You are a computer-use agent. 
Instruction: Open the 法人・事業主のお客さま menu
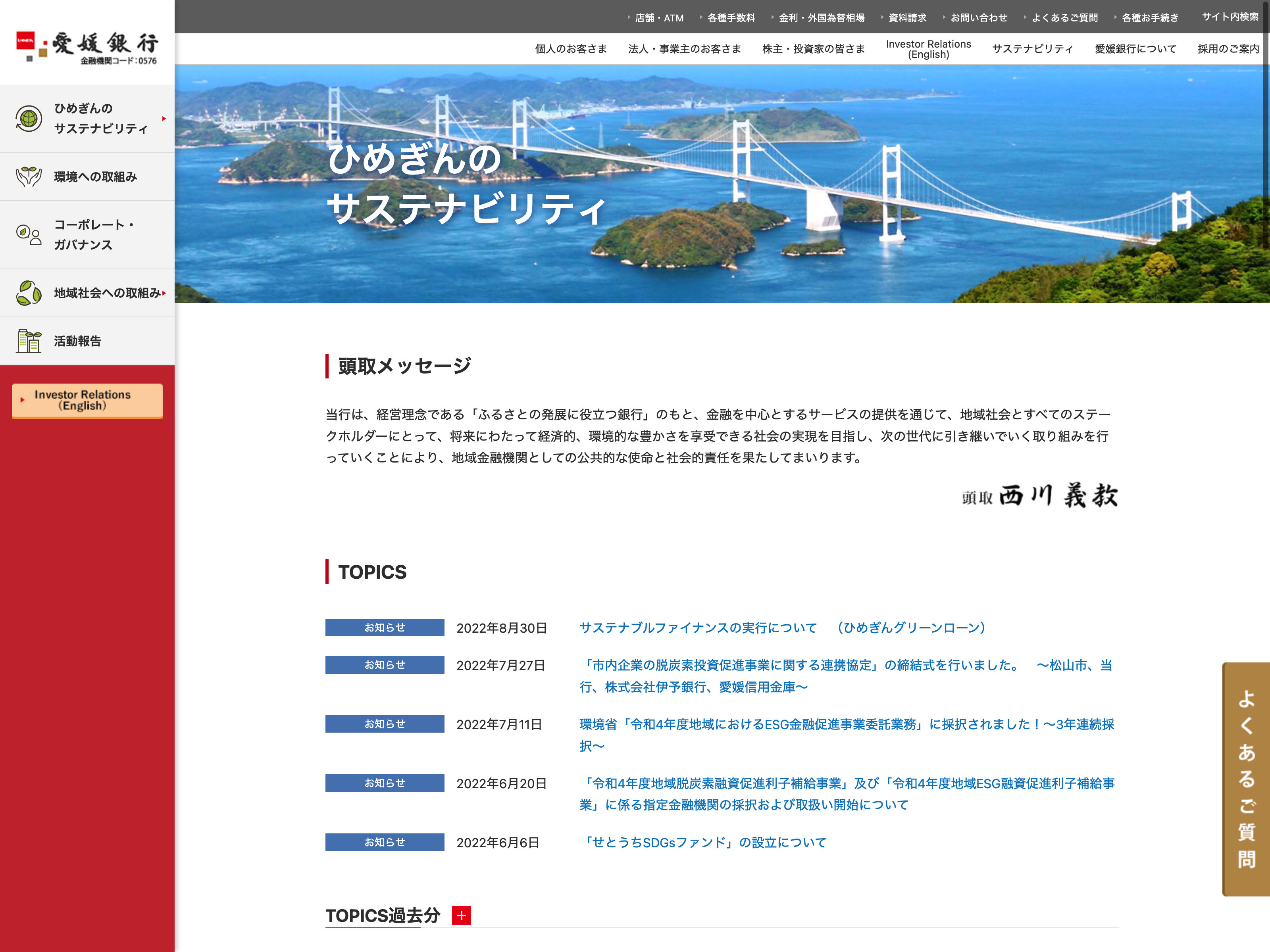tap(684, 49)
